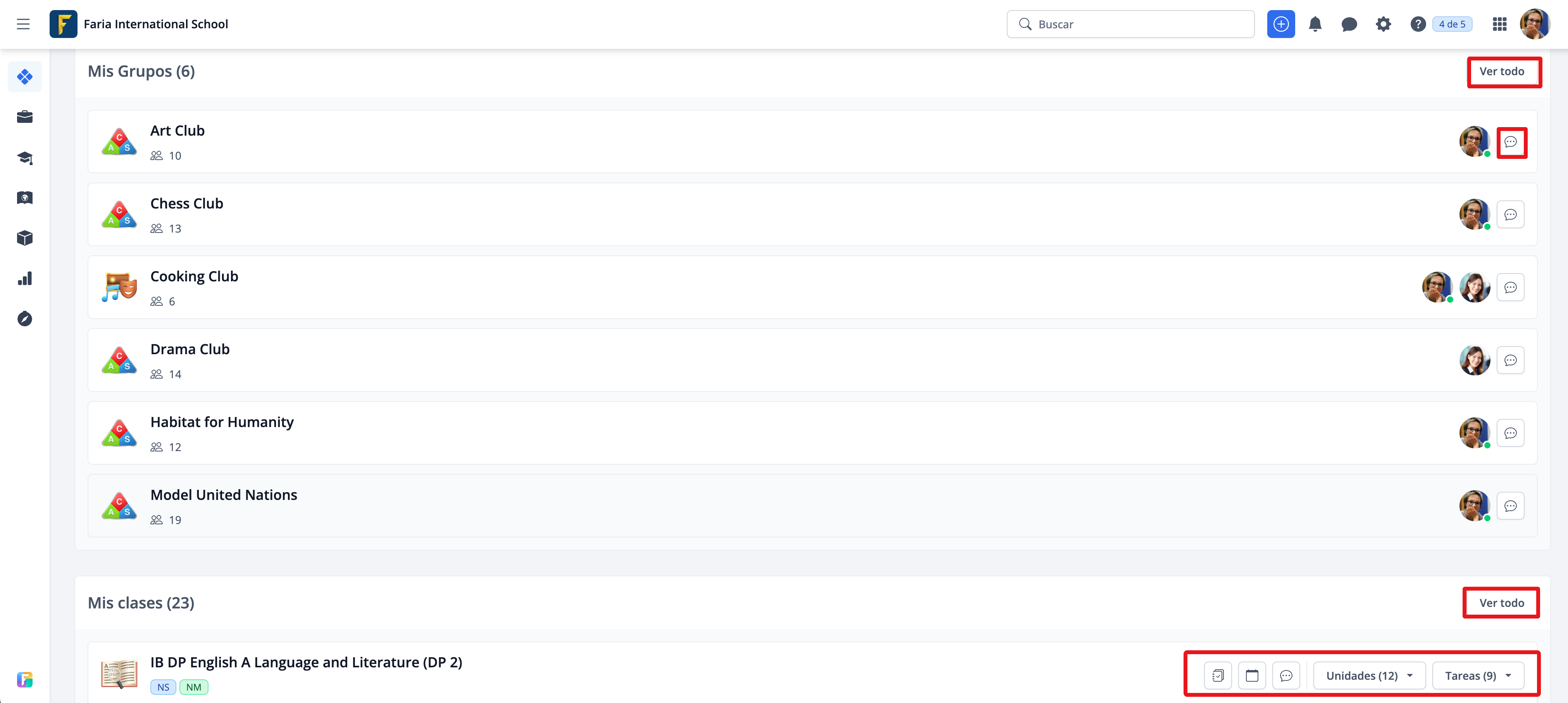Open calendar icon for English A class
Viewport: 1568px width, 703px height.
pos(1251,675)
